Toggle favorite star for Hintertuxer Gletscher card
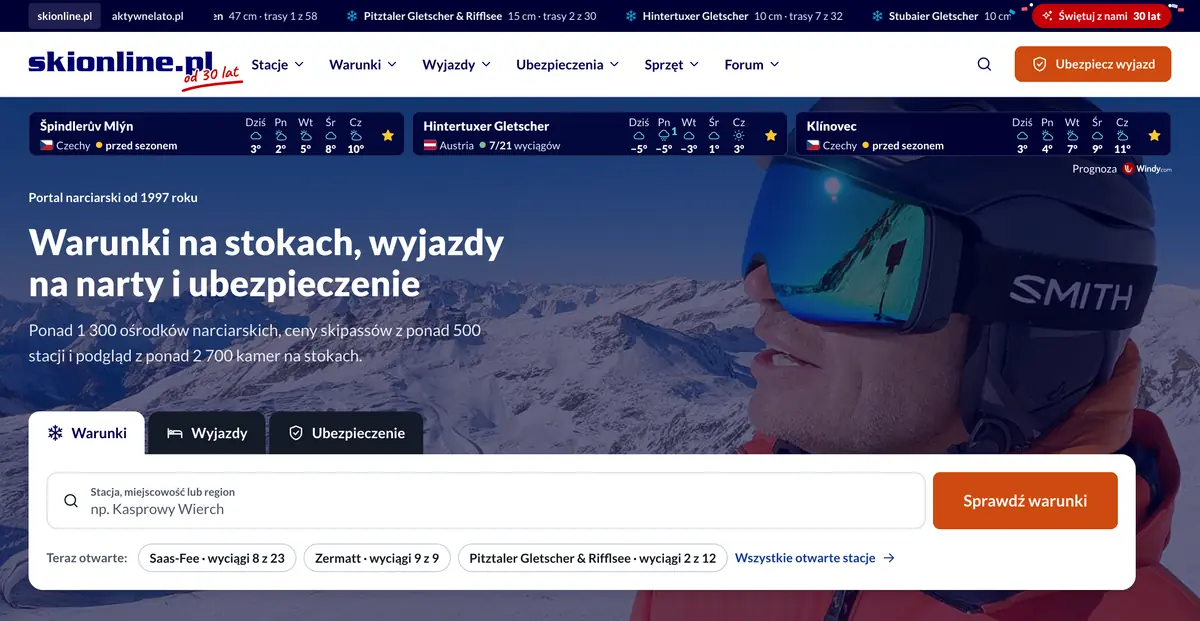The width and height of the screenshot is (1200, 621). click(x=771, y=135)
